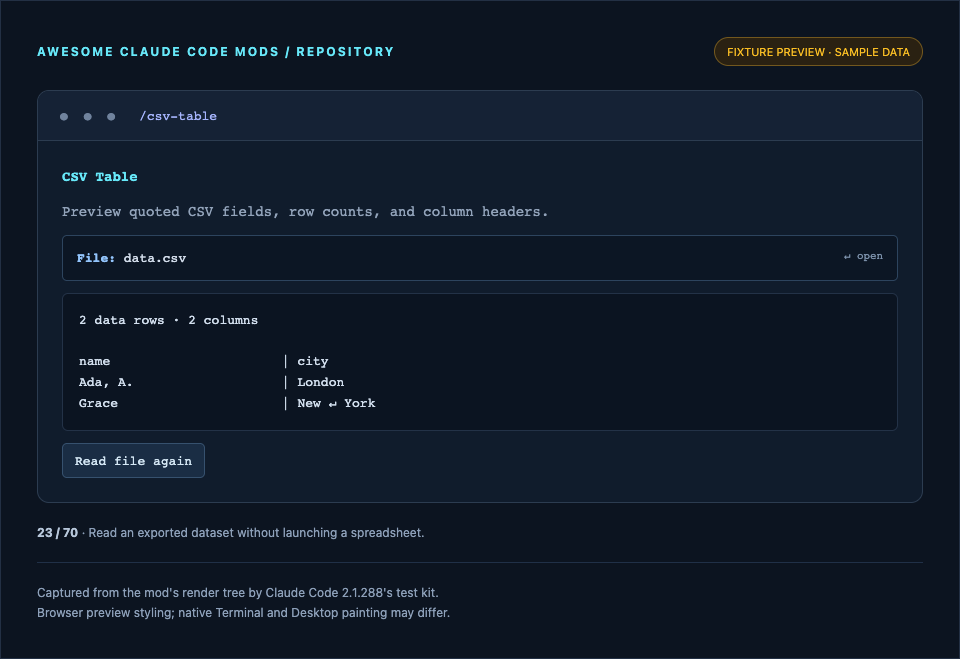The image size is (960, 659).
Task: Click the 'city' column header
Action: pos(313,361)
